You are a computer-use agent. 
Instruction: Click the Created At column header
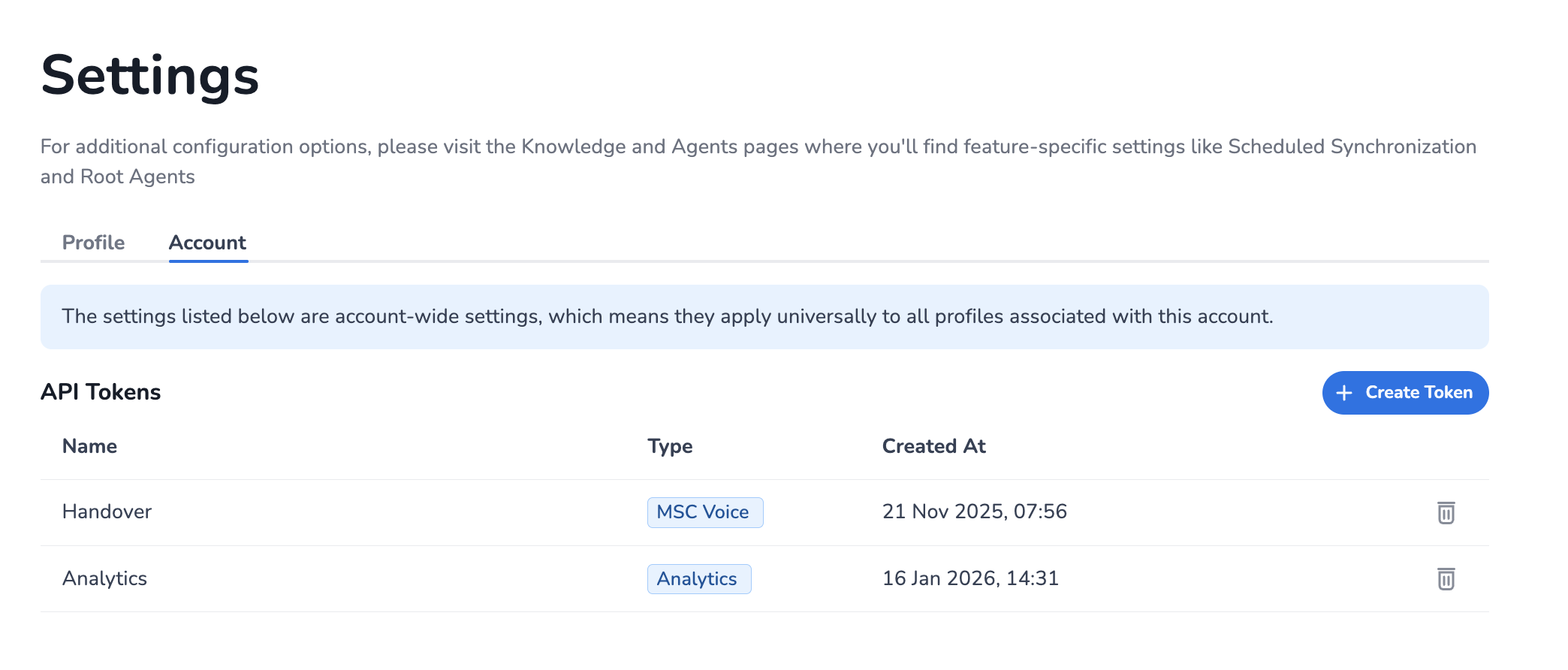pyautogui.click(x=933, y=446)
